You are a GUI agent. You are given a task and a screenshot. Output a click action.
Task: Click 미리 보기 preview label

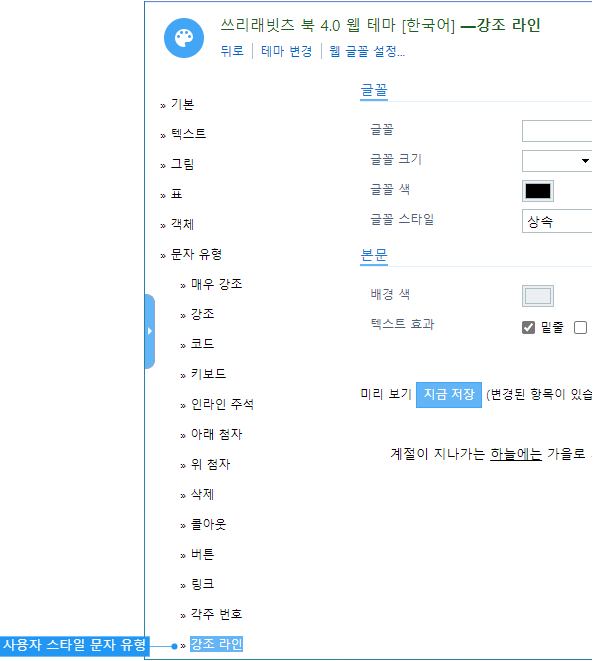point(386,394)
